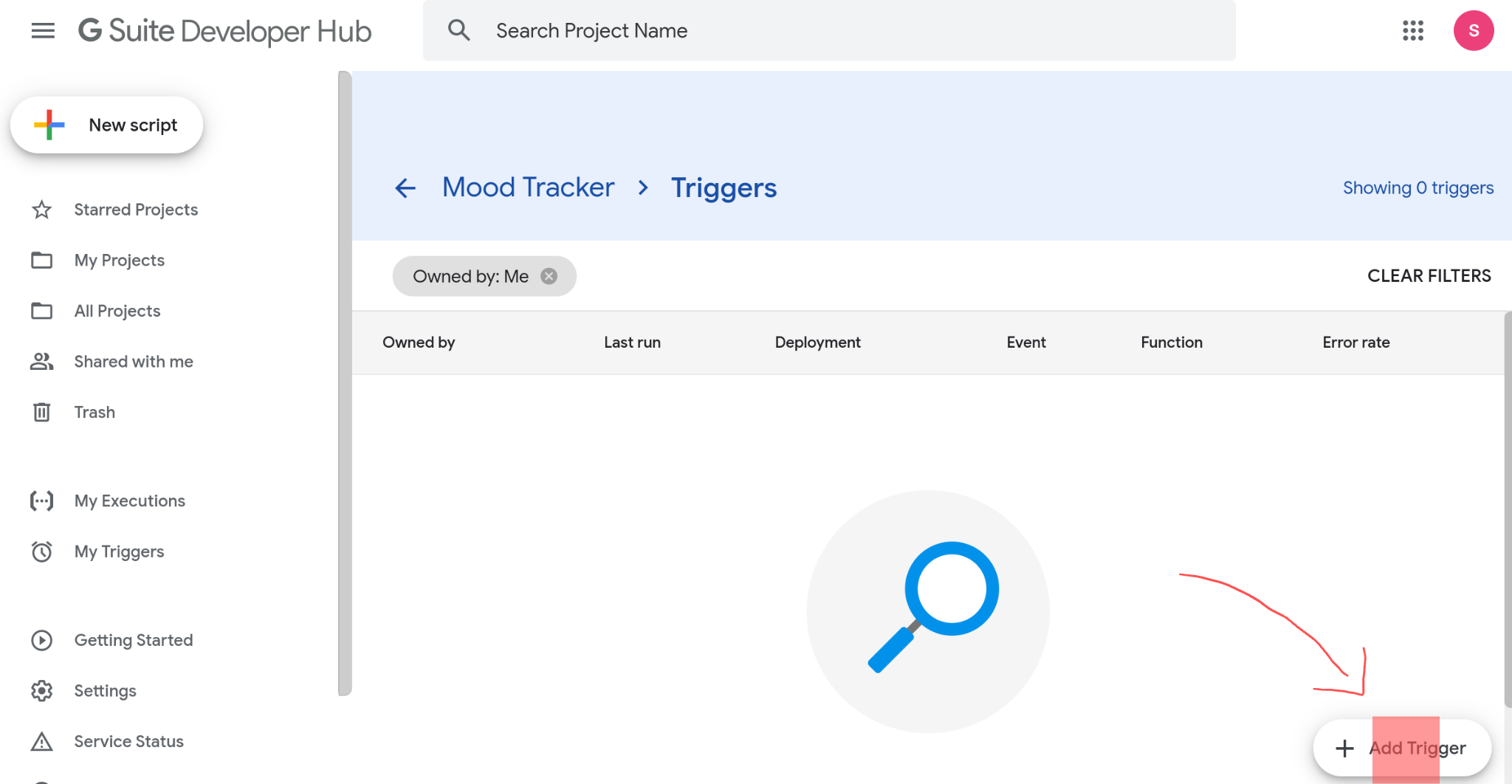Open the Mood Tracker breadcrumb link
1512x784 pixels.
click(528, 188)
